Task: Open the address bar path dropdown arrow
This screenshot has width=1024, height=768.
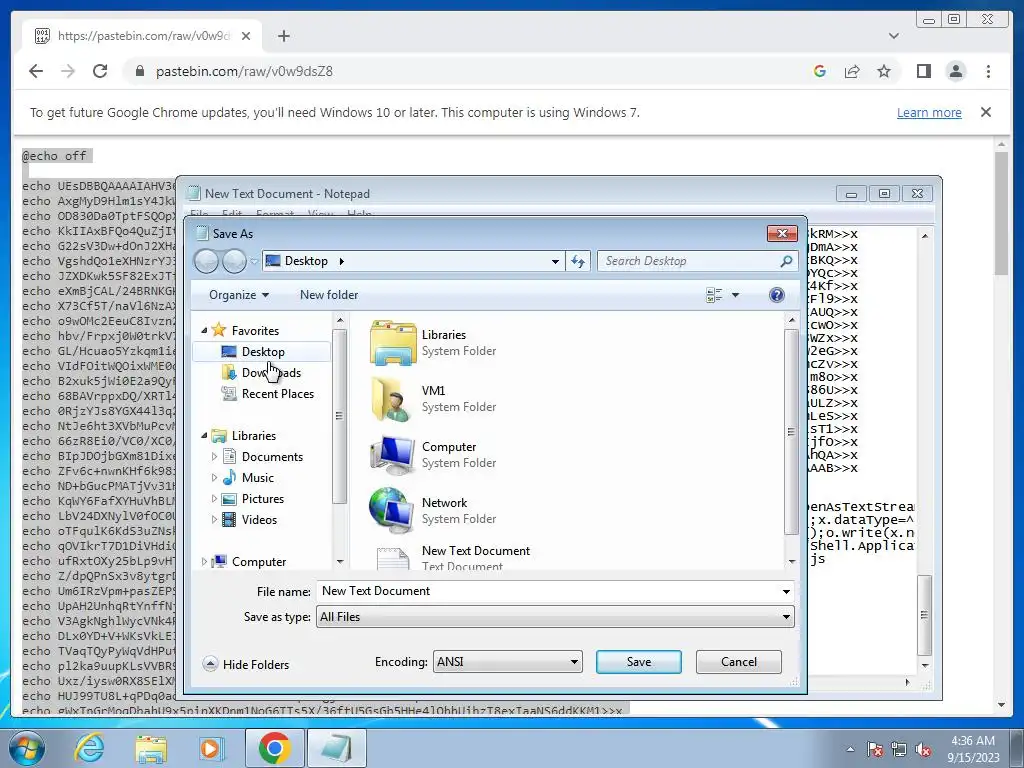Action: pos(555,261)
